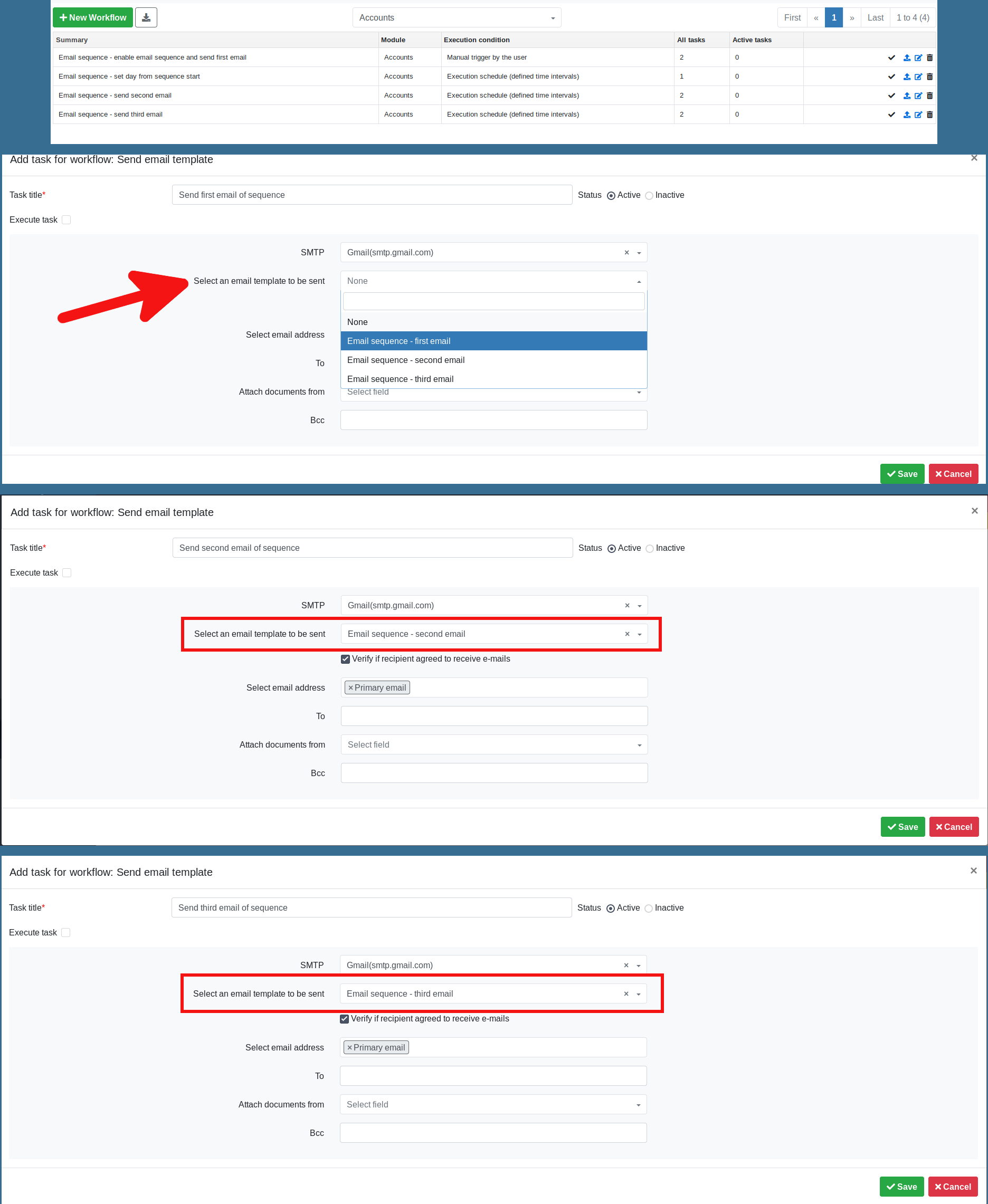Delete the 'enable email sequence and send first email' workflow
This screenshot has width=988, height=1204.
(929, 58)
